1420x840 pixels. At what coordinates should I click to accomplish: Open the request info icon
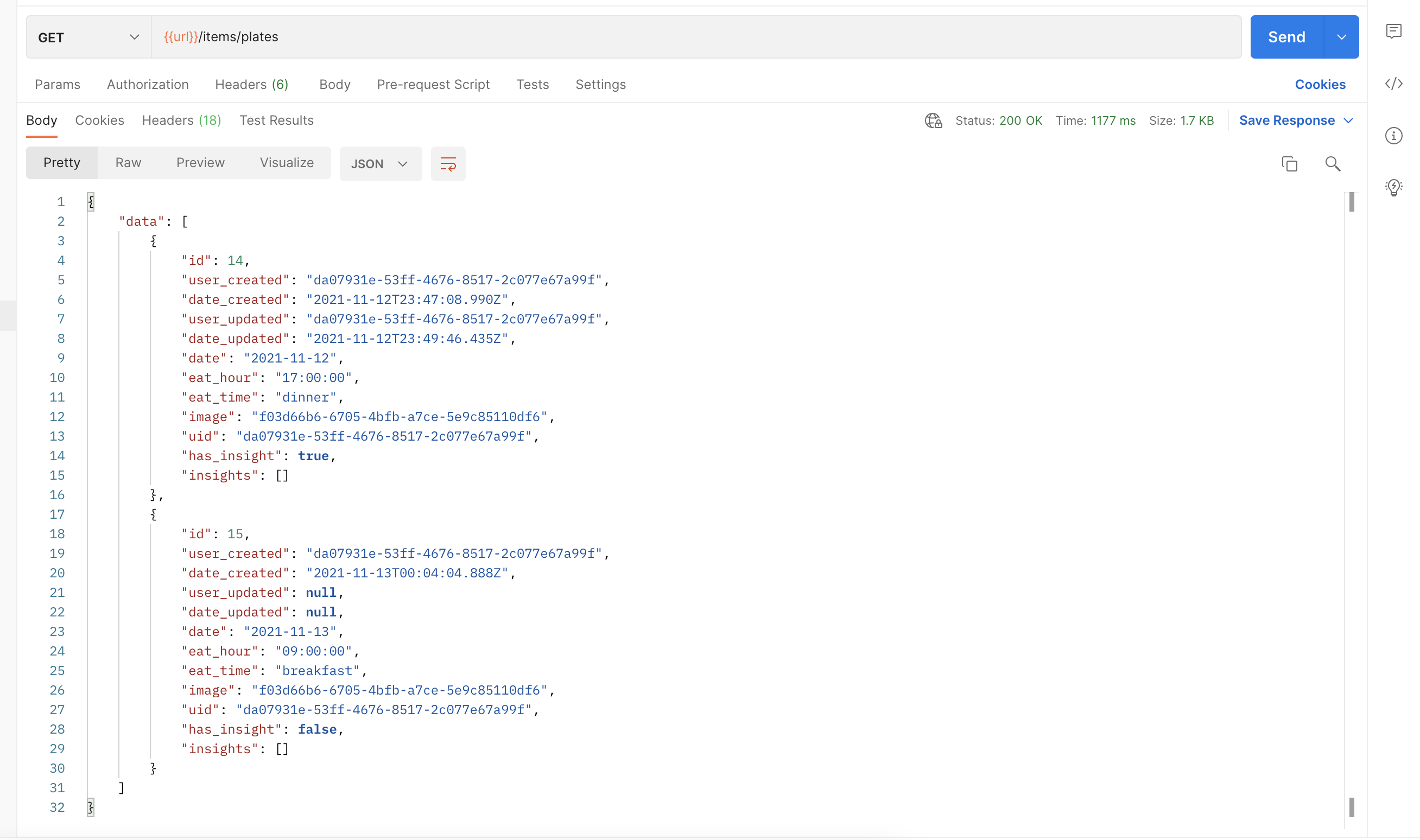(x=1393, y=136)
